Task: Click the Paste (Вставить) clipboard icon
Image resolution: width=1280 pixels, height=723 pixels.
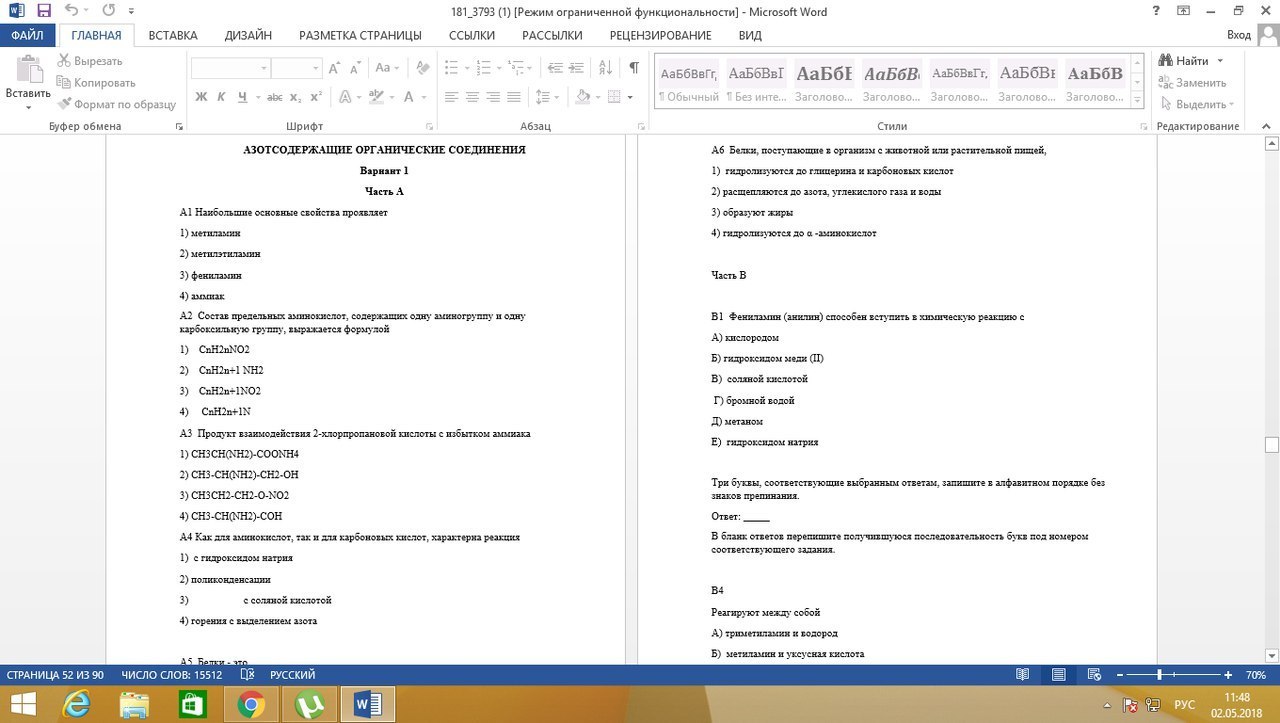Action: click(x=28, y=69)
